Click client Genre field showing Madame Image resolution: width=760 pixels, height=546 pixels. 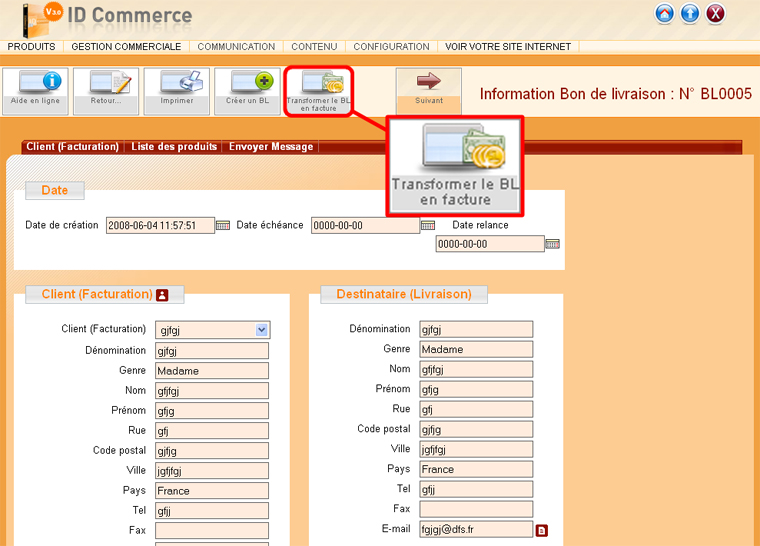(212, 370)
